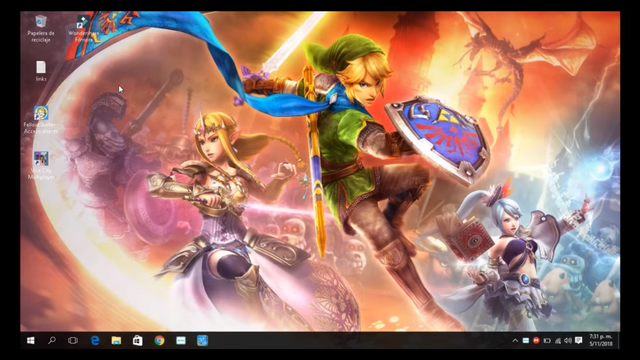Screen dimensions: 640x360
Task: Open the last blue pinned taskbar app
Action: click(202, 340)
